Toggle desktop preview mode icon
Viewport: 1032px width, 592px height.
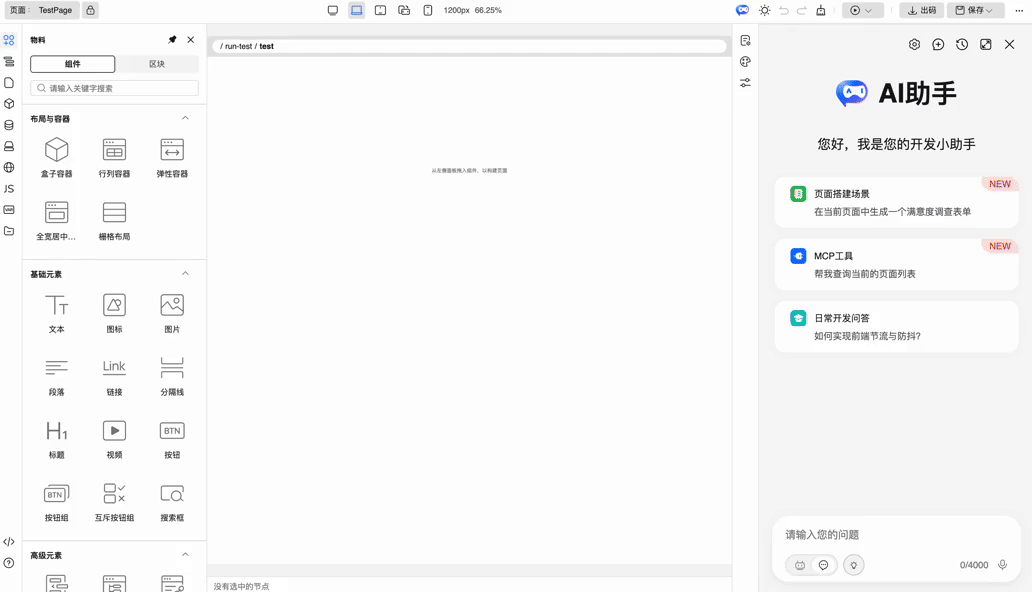click(333, 10)
